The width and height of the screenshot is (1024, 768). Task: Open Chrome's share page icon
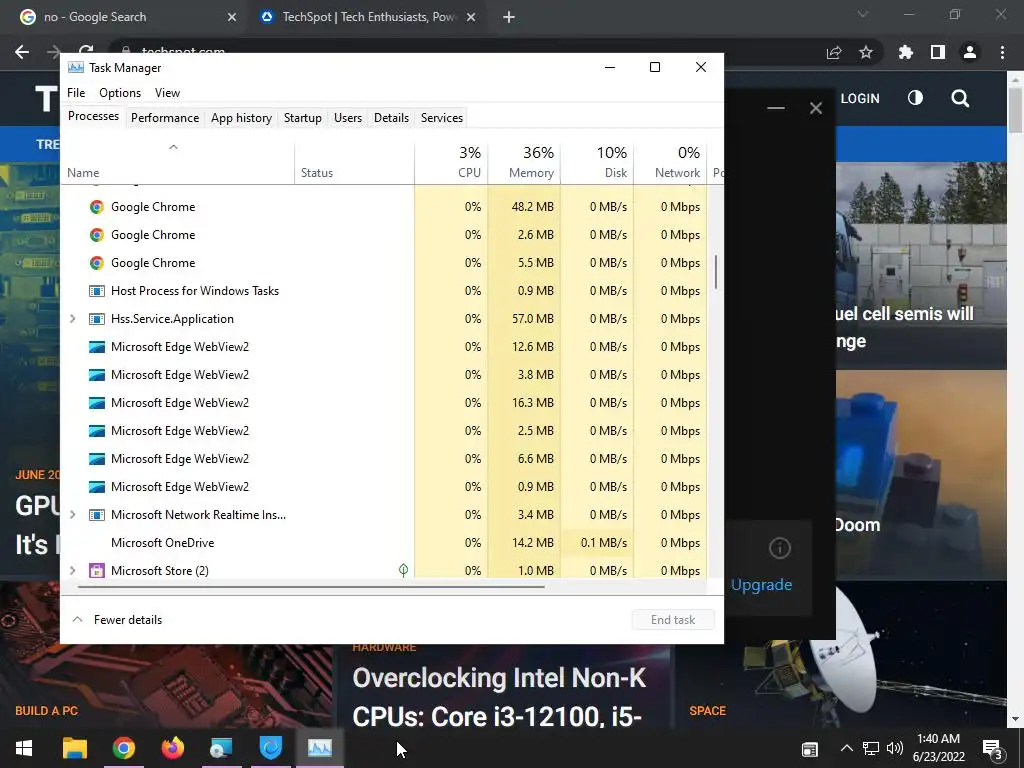tap(834, 52)
